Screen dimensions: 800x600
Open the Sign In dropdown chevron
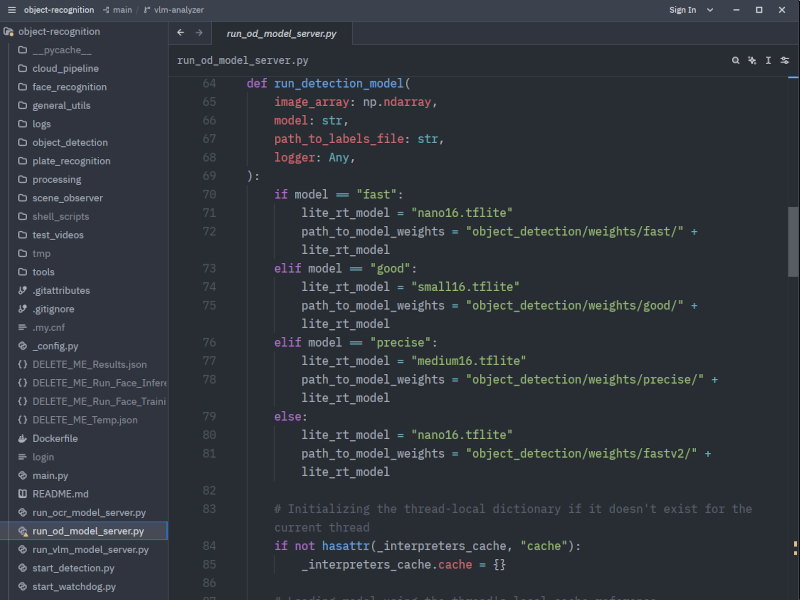710,10
